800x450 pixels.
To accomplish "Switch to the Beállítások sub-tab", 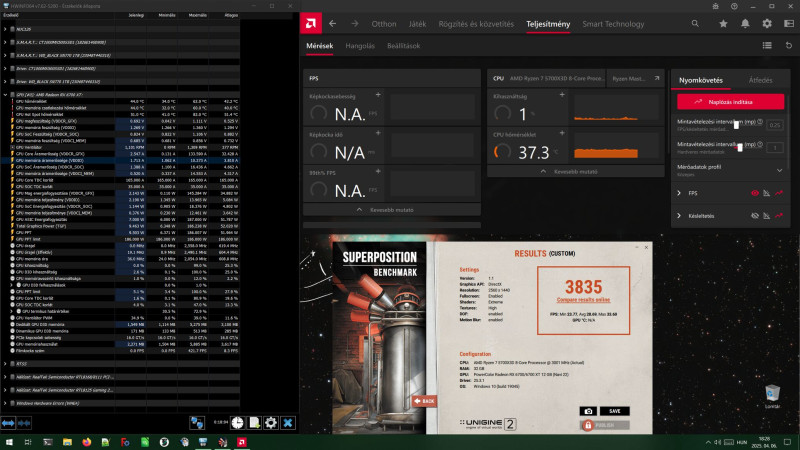I will (x=403, y=46).
